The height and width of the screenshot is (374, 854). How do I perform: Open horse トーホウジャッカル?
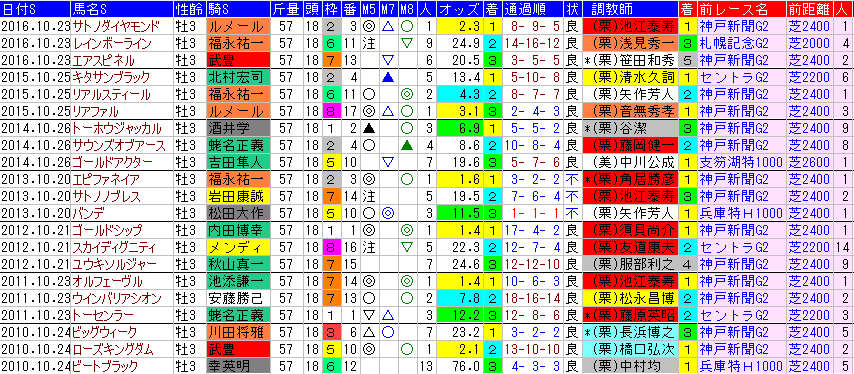tap(117, 128)
